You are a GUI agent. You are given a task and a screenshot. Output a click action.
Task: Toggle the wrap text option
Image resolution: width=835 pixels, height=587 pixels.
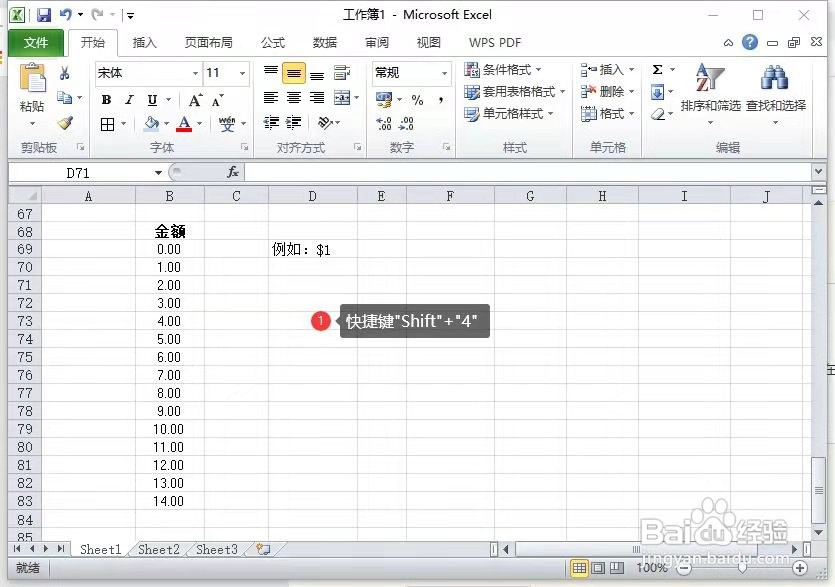tap(341, 72)
